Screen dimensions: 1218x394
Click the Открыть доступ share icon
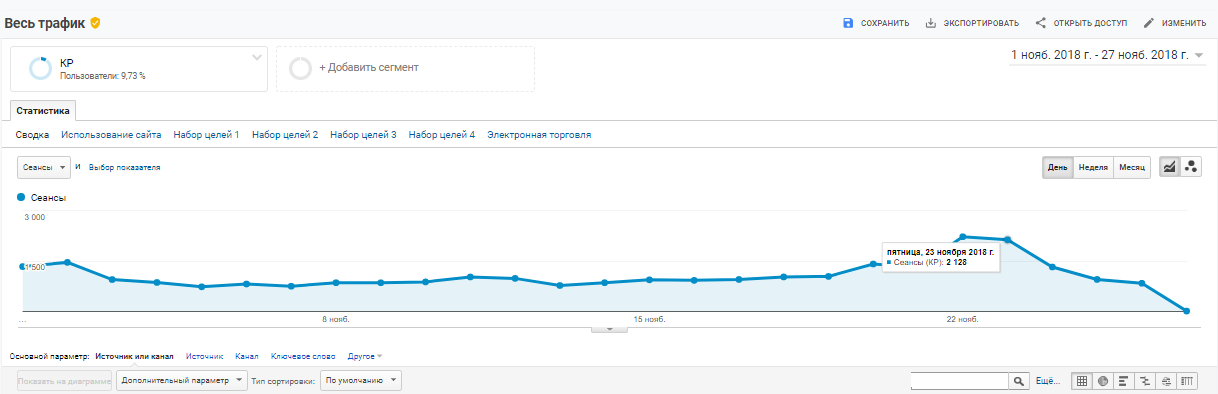click(1041, 23)
